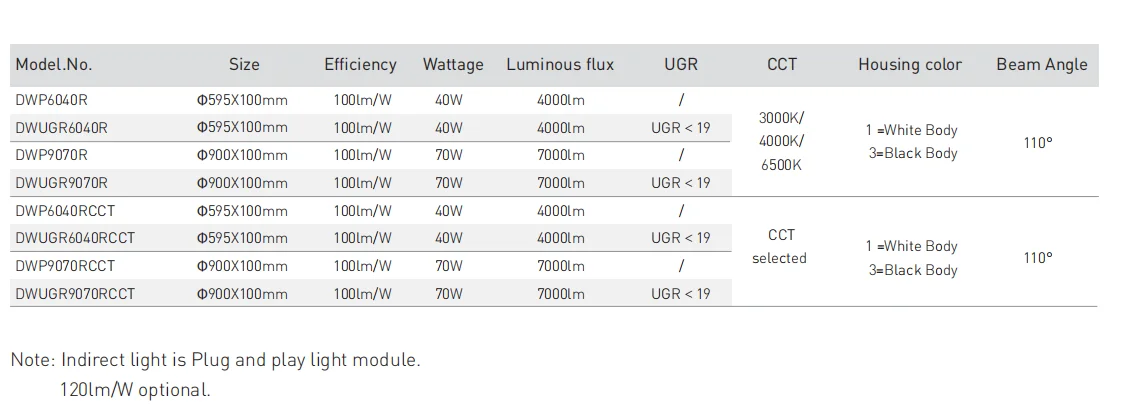Click the 120lm/W optional note text
The width and height of the screenshot is (1121, 418).
tap(136, 390)
